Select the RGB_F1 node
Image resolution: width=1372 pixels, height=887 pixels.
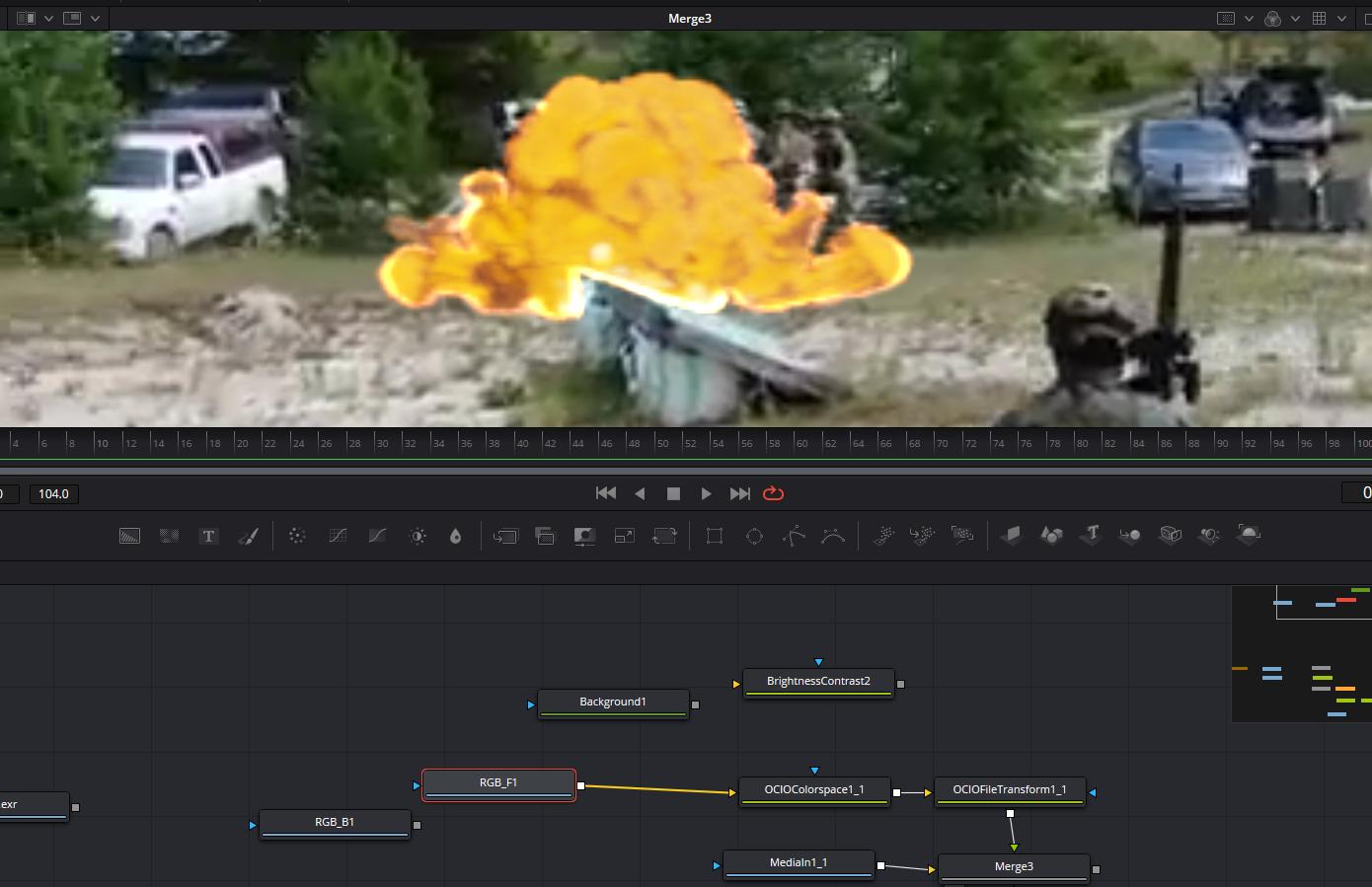498,784
